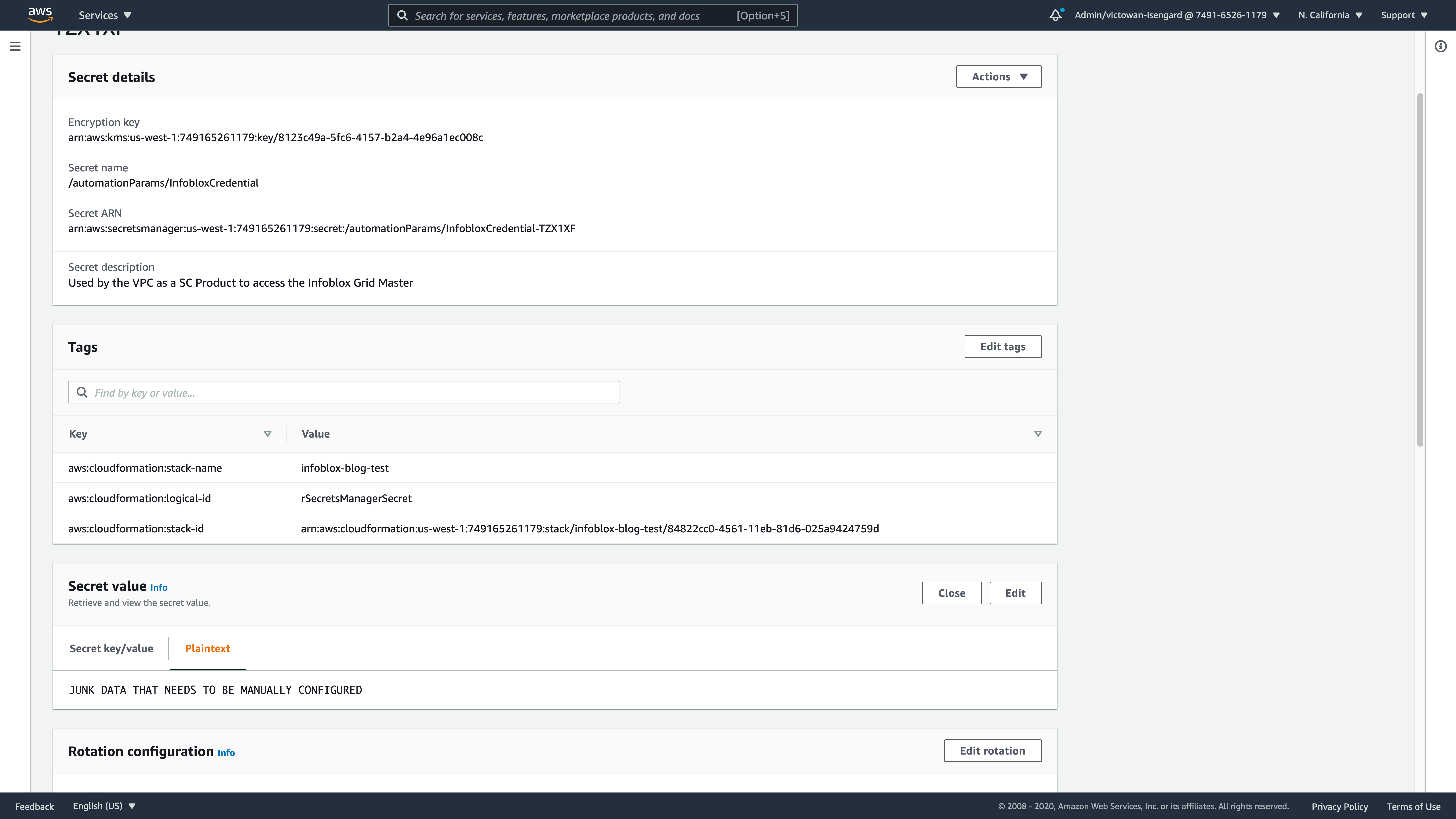This screenshot has width=1456, height=819.
Task: Open the Feedback link
Action: (35, 806)
